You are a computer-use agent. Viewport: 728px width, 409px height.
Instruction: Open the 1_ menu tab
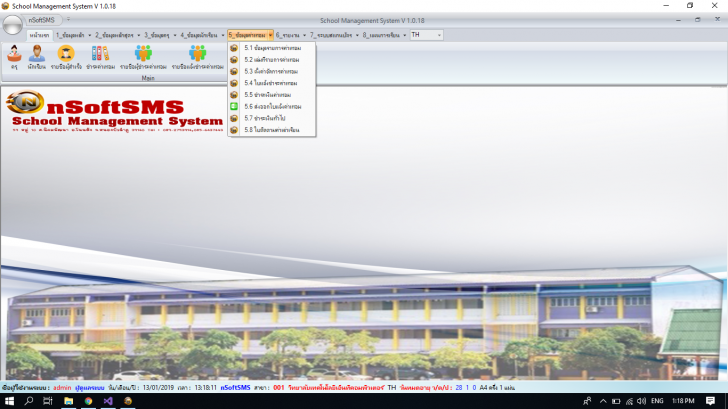pyautogui.click(x=70, y=35)
